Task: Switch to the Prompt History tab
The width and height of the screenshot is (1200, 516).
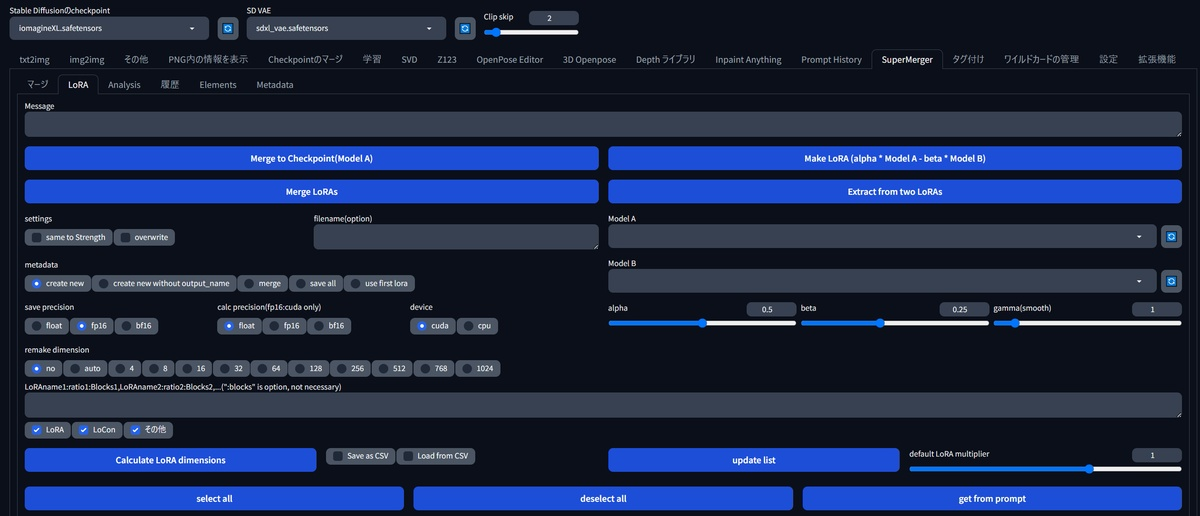Action: tap(831, 59)
